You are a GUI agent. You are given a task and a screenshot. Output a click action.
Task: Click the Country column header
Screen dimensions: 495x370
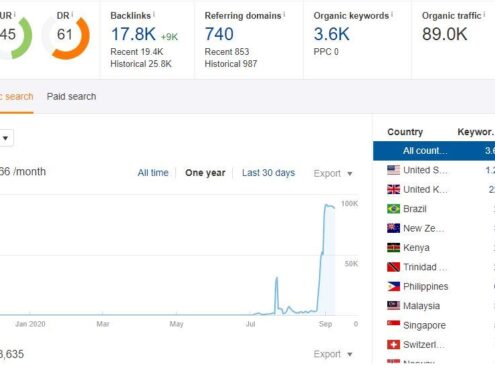[x=405, y=132]
